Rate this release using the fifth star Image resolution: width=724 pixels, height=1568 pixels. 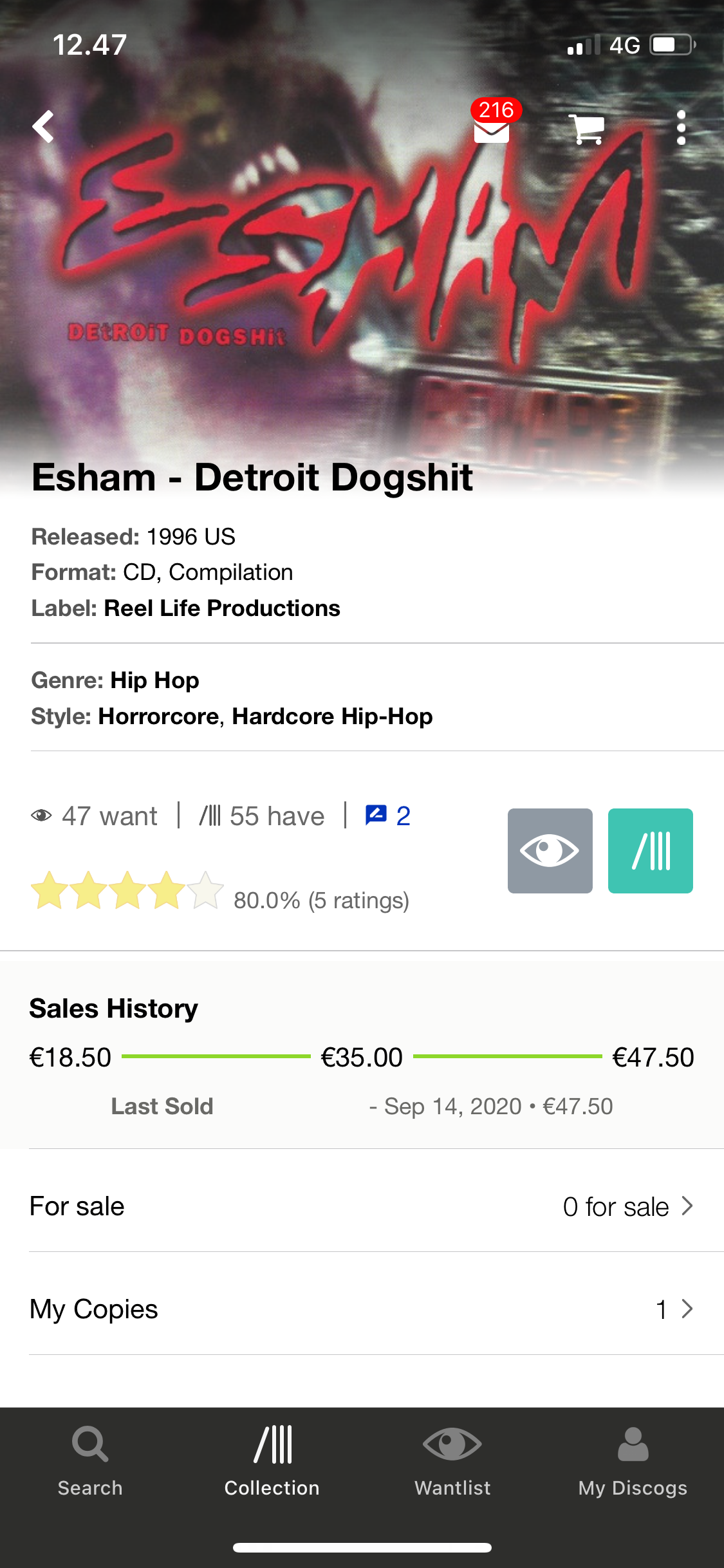coord(205,890)
